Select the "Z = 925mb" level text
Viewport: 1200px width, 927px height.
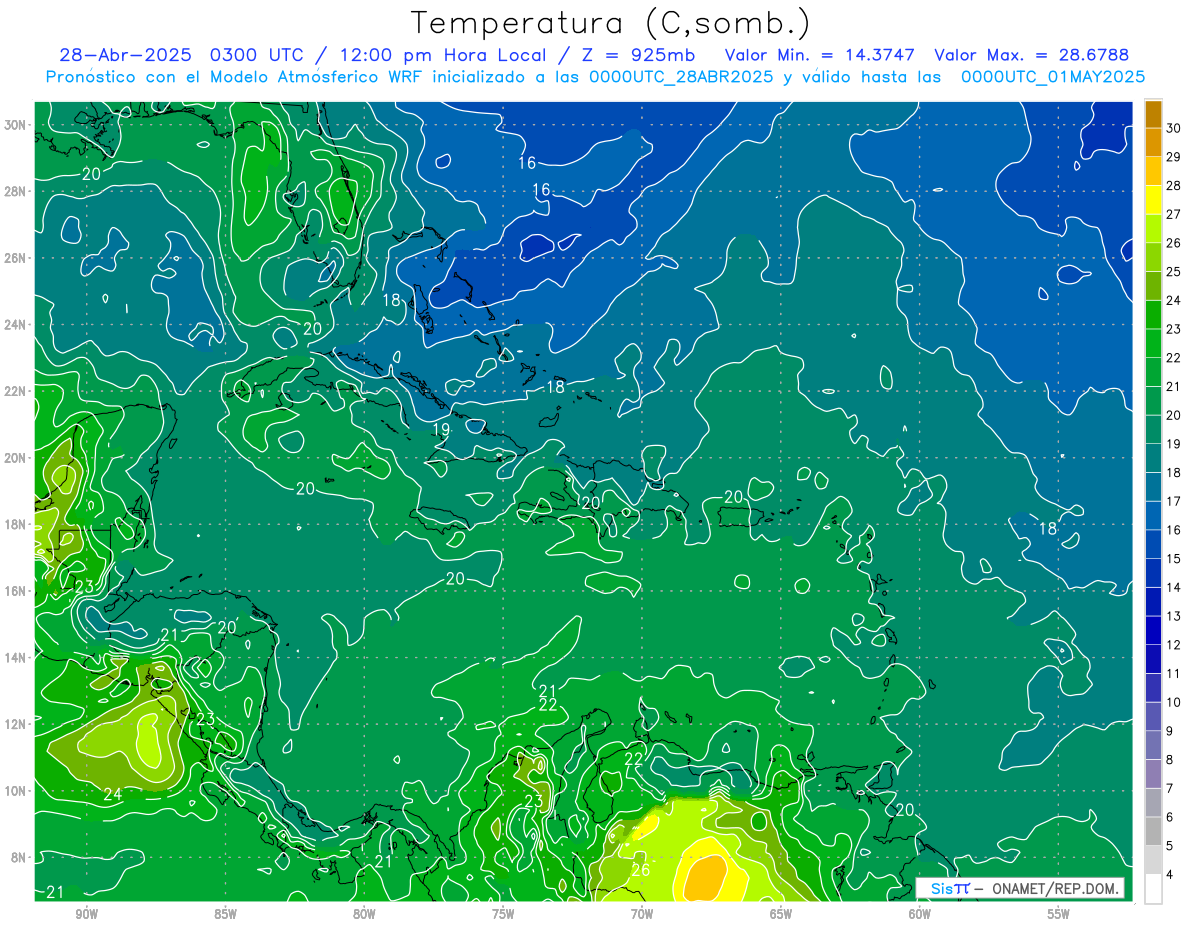635,55
